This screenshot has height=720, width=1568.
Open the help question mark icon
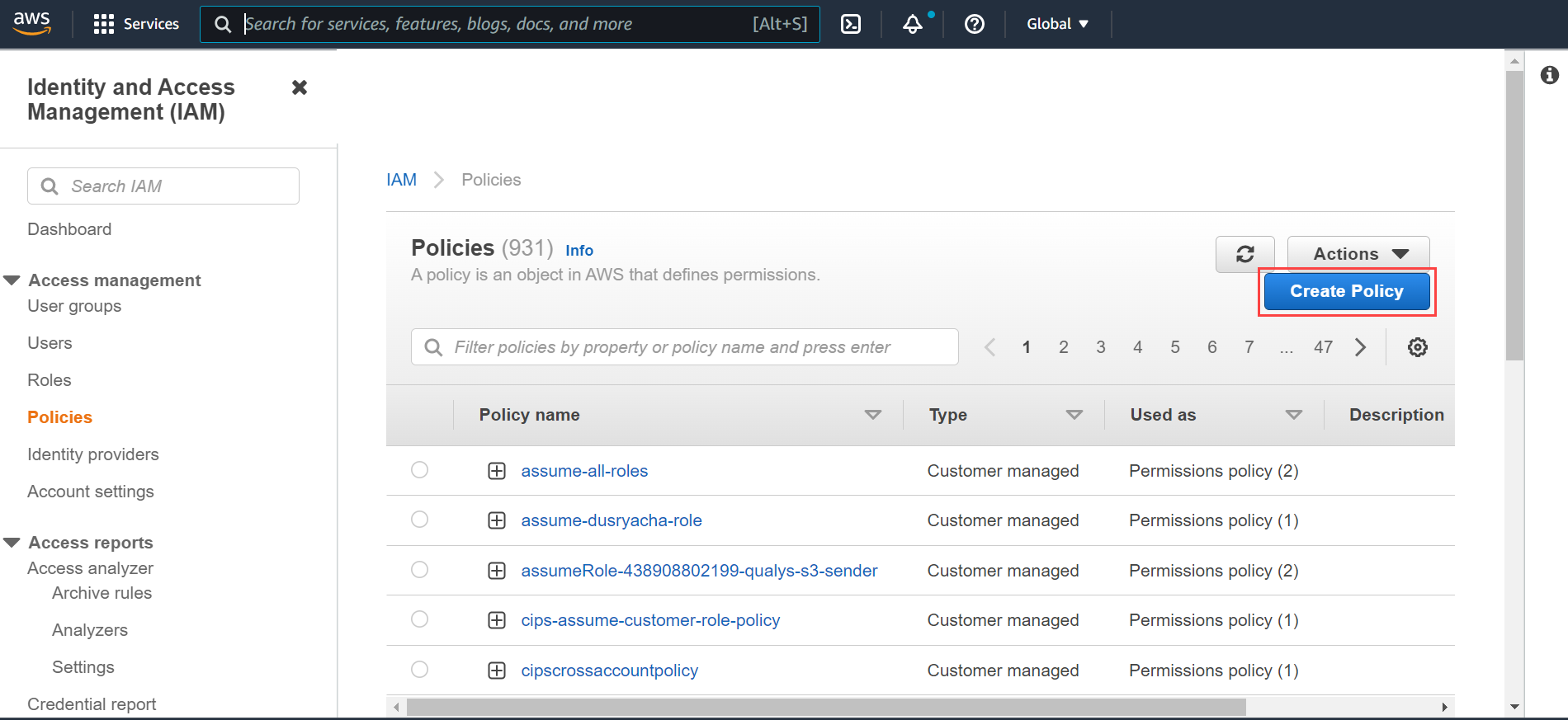tap(975, 24)
